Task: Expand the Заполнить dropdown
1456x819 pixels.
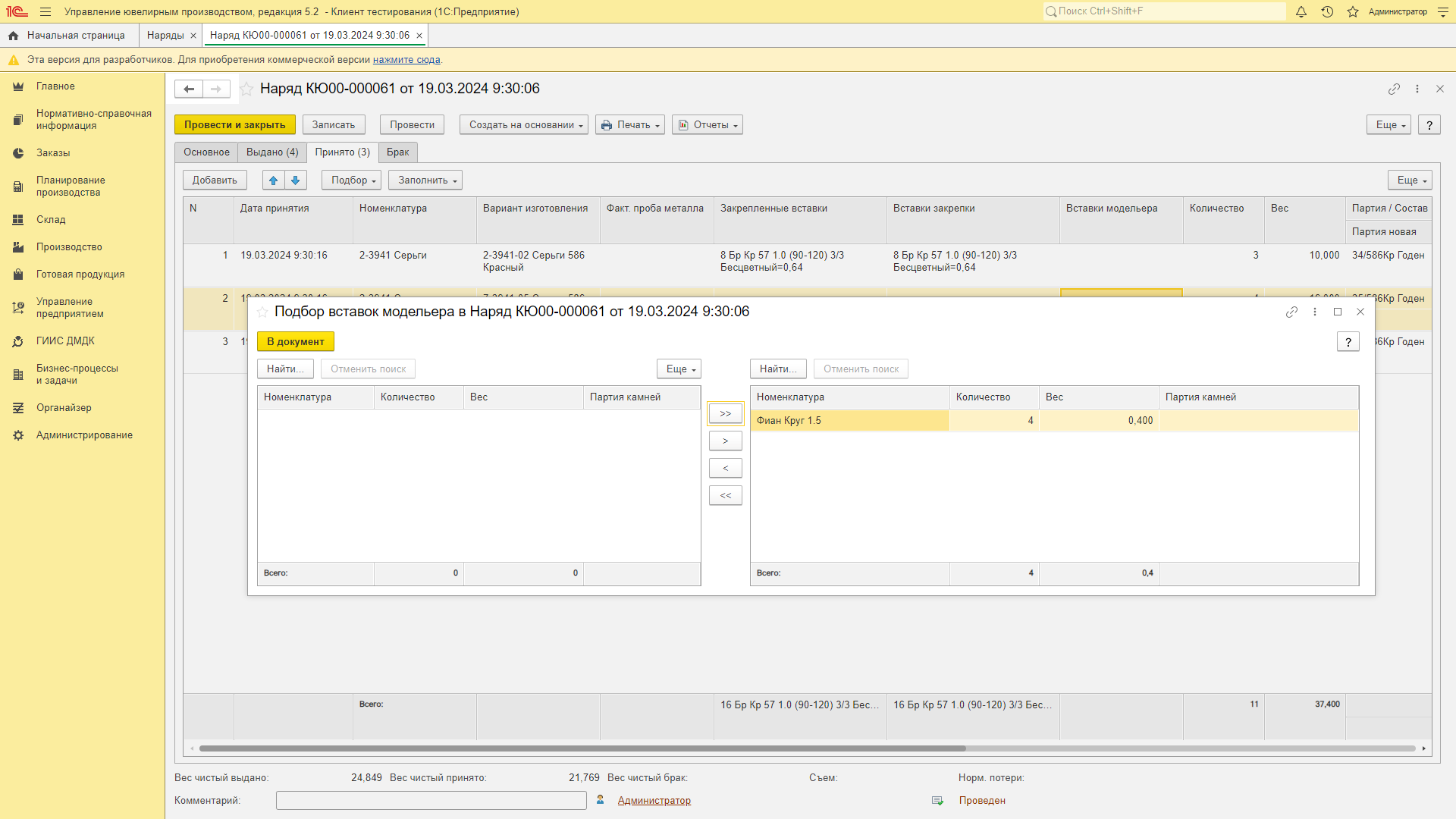Action: (x=425, y=180)
